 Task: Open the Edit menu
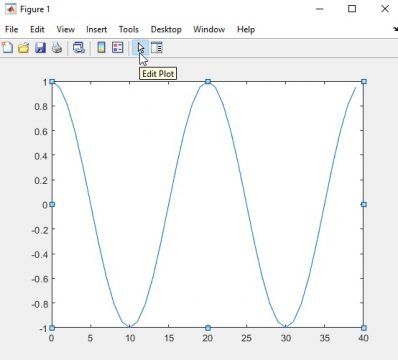[37, 30]
